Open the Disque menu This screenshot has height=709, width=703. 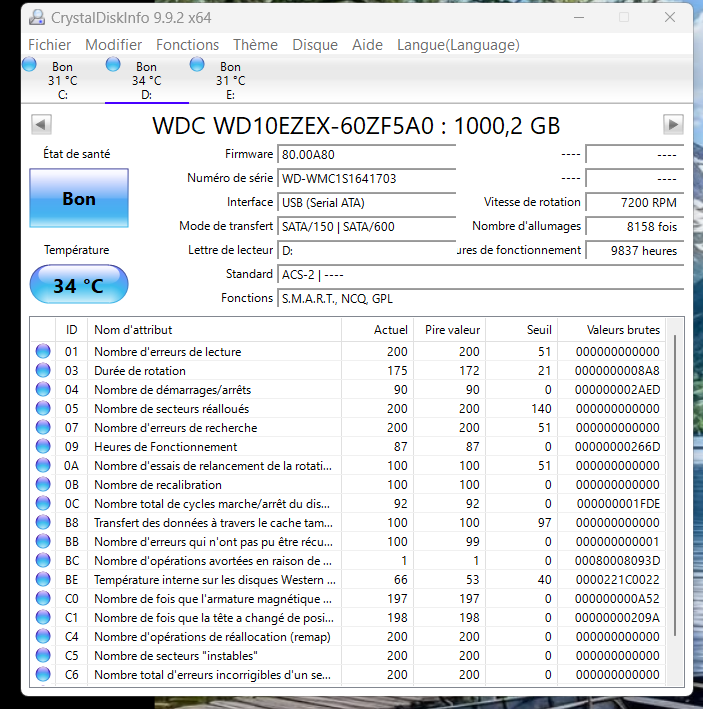click(315, 45)
